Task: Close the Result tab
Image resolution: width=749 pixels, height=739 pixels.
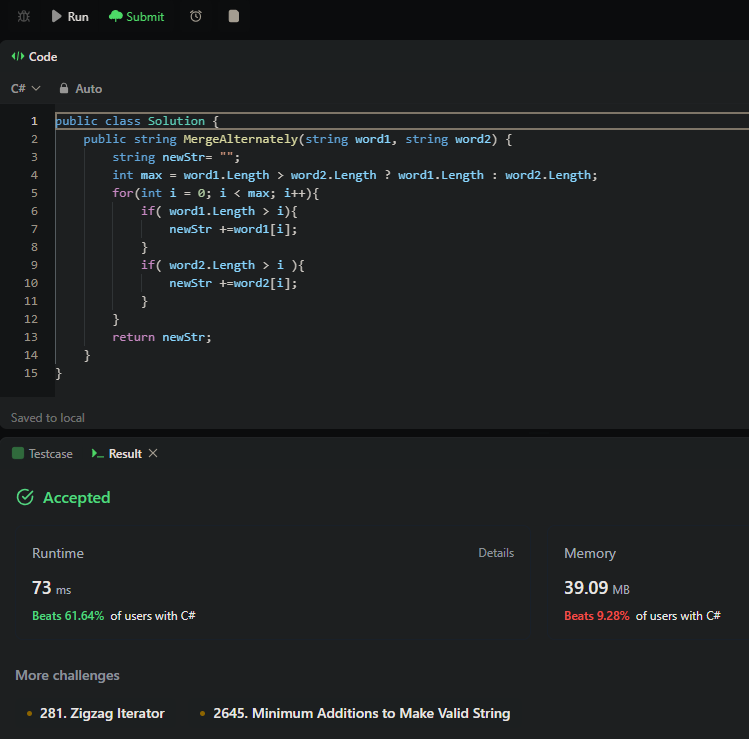Action: [153, 454]
